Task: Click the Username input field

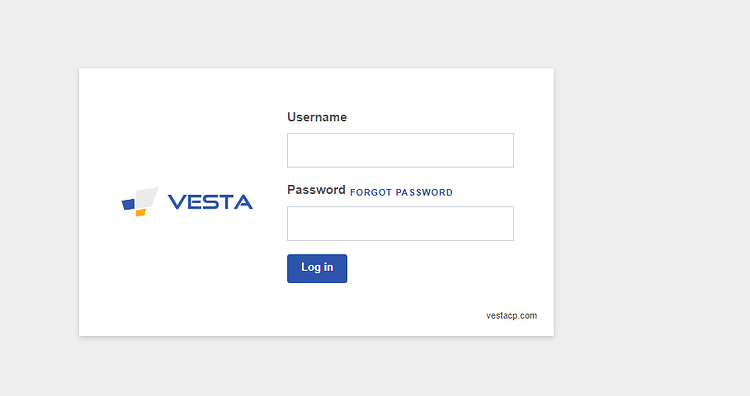Action: tap(400, 150)
